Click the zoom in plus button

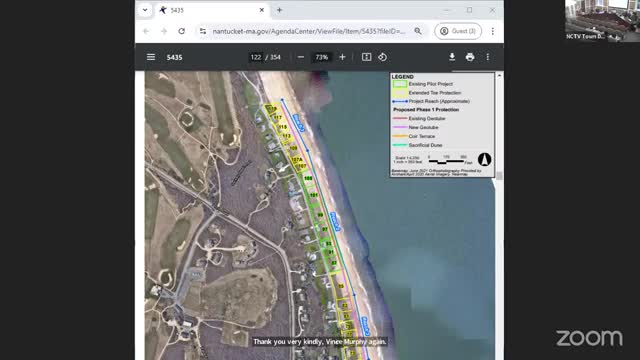tap(342, 57)
